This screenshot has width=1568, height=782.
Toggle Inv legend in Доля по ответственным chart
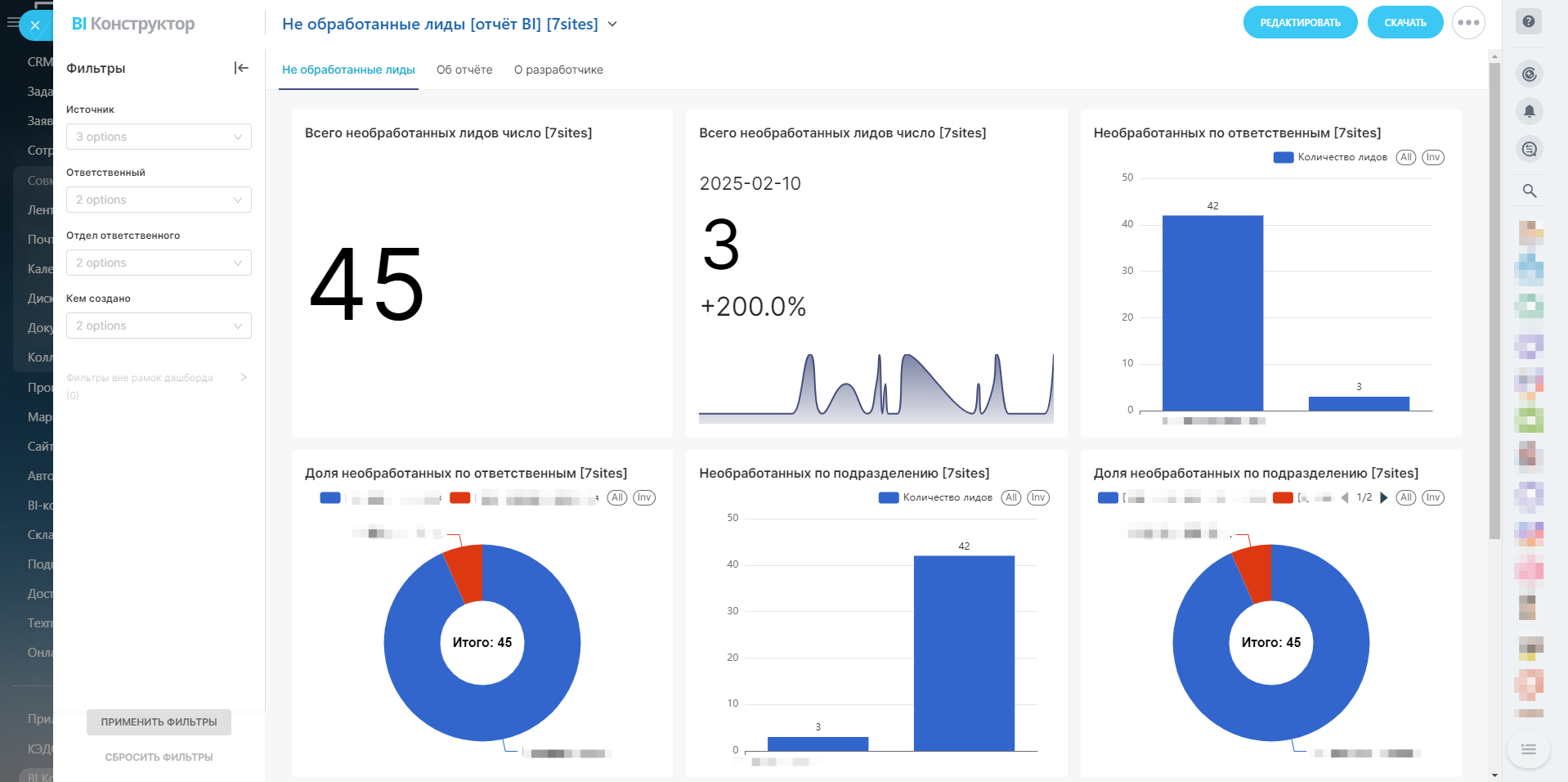coord(644,497)
